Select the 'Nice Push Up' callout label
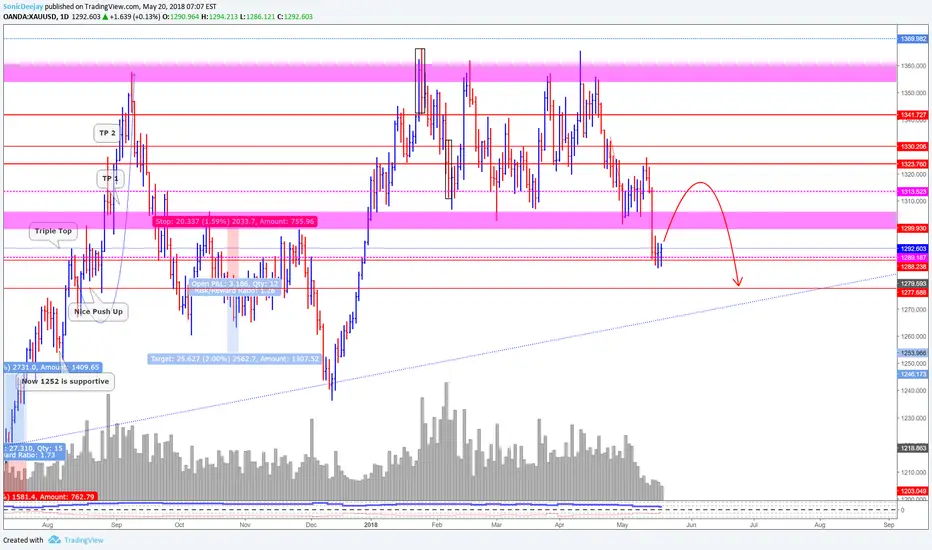This screenshot has width=932, height=550. tap(98, 312)
